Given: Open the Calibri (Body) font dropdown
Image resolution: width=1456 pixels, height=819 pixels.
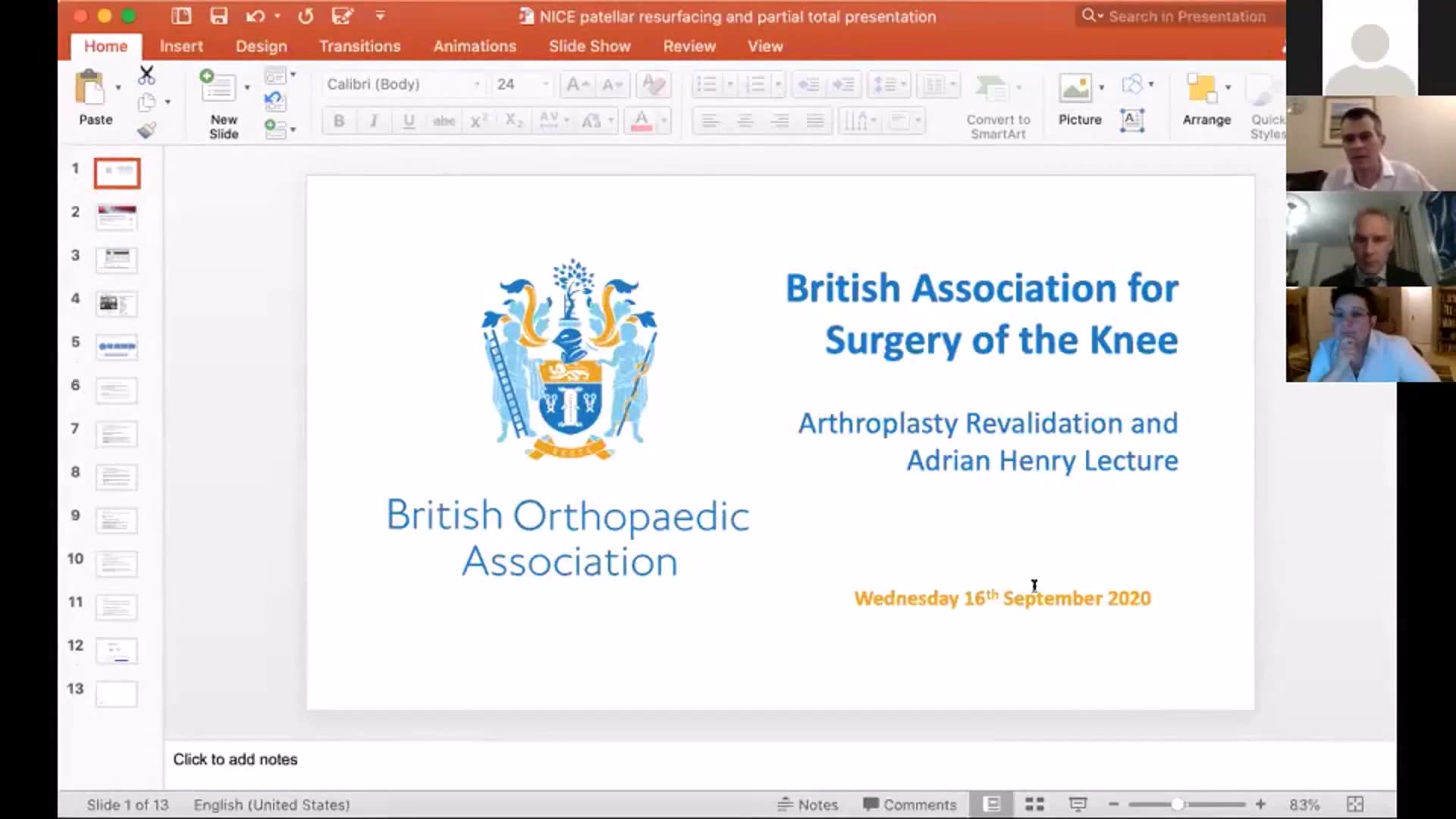Looking at the screenshot, I should point(477,84).
